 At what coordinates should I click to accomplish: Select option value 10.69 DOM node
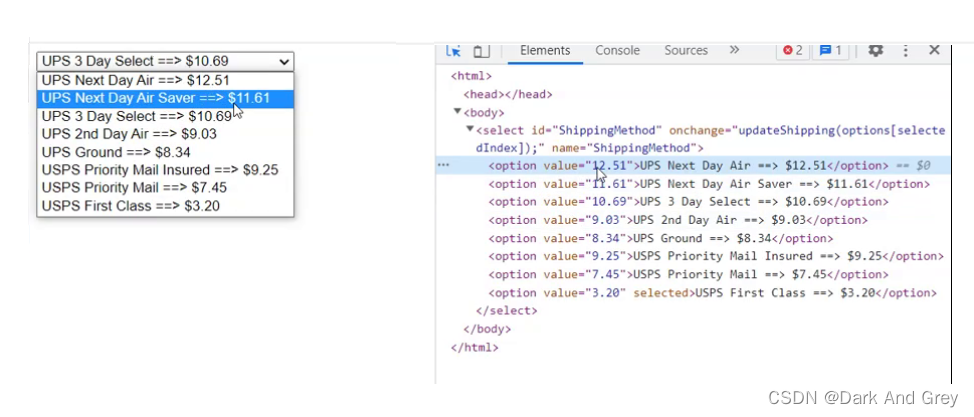(688, 202)
